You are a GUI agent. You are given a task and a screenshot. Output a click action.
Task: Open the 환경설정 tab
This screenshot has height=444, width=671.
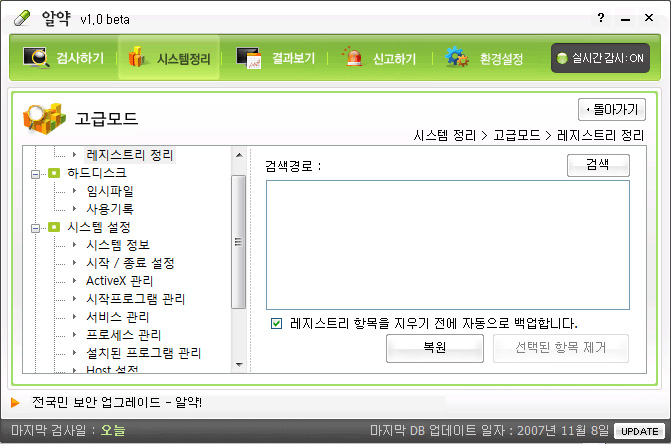click(x=484, y=58)
